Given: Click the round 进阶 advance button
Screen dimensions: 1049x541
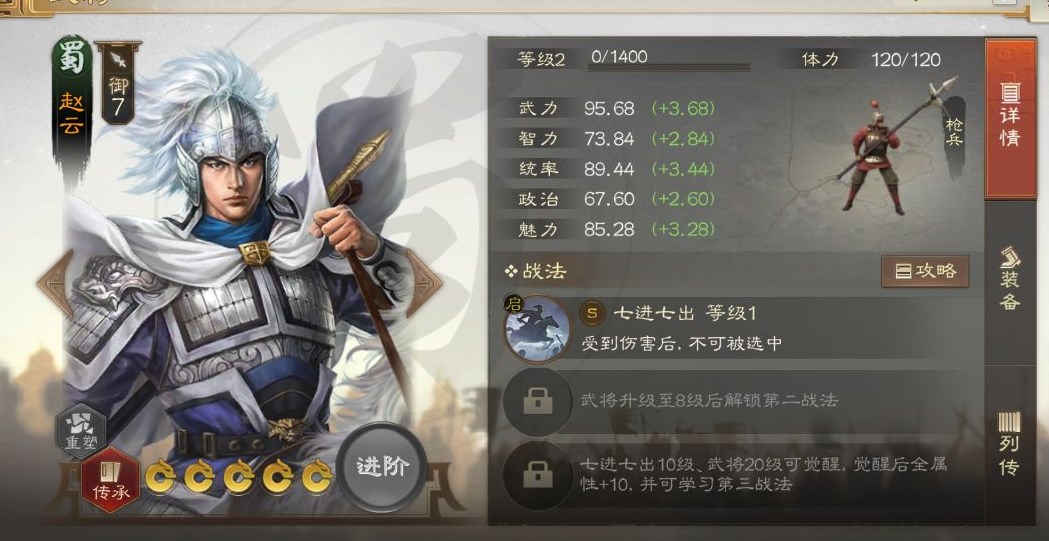Looking at the screenshot, I should 382,467.
